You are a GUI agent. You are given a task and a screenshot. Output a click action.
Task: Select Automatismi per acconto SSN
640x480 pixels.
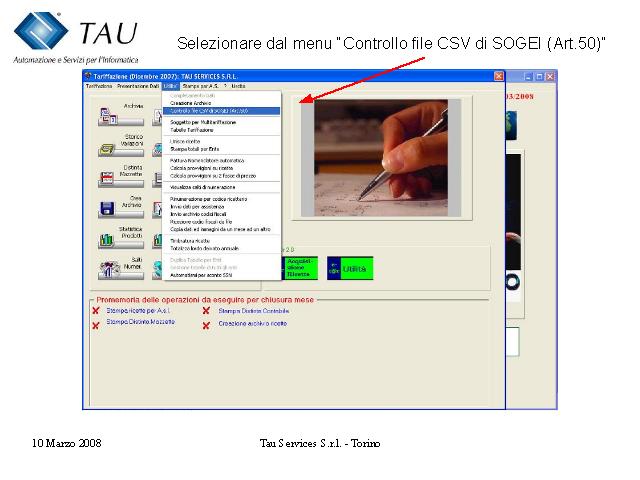tap(221, 276)
